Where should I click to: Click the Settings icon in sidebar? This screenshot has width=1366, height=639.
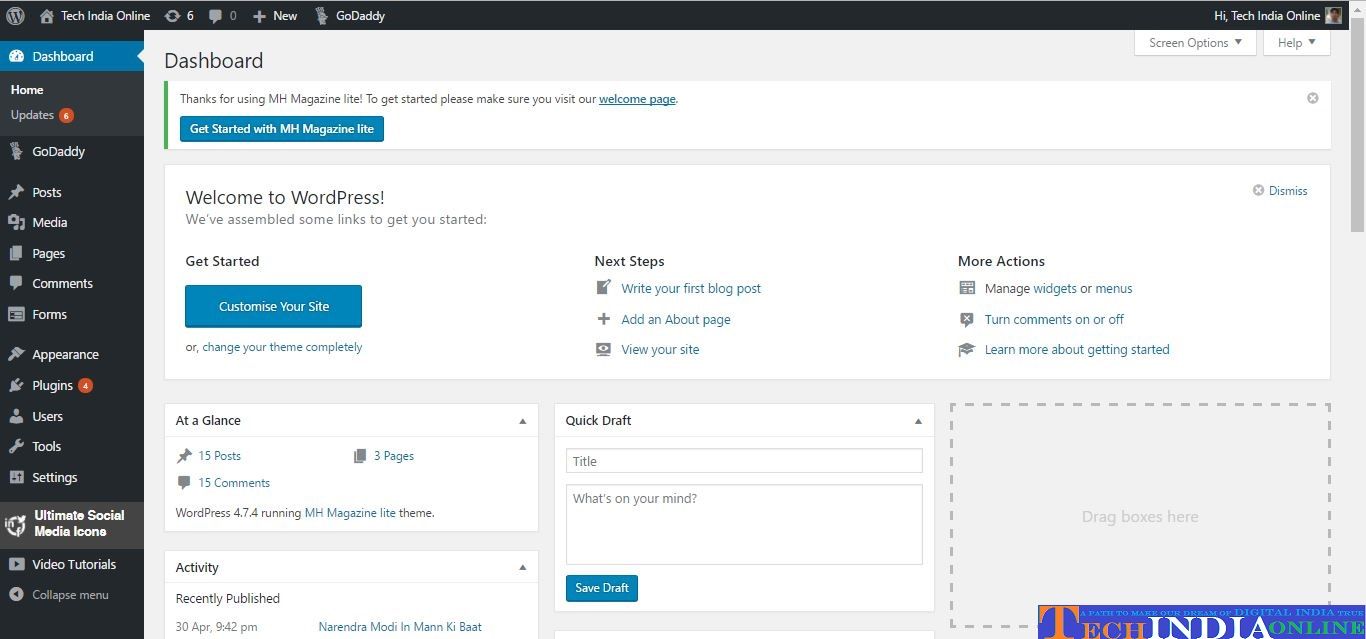tap(16, 477)
